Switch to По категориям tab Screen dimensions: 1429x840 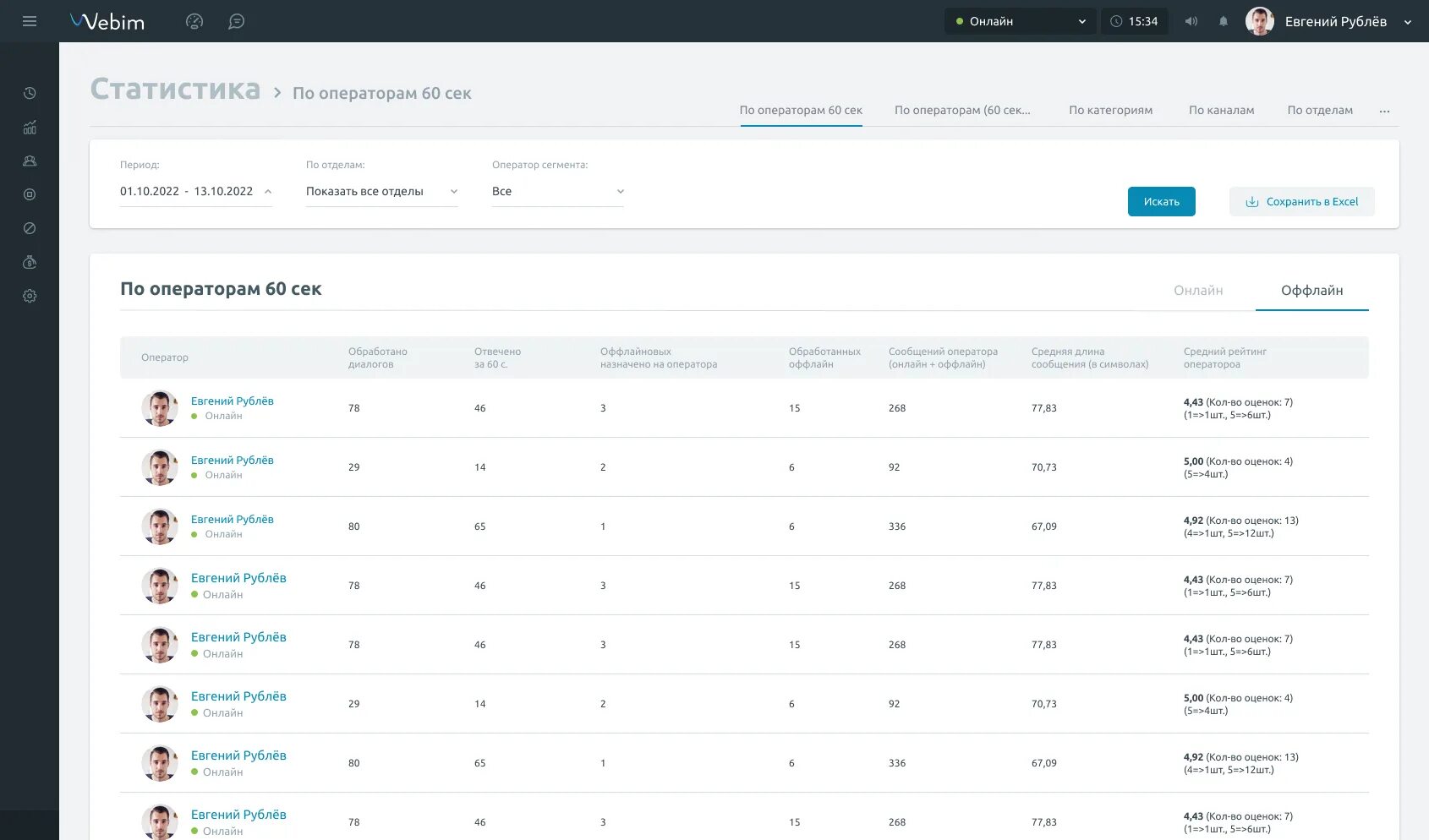[1110, 111]
